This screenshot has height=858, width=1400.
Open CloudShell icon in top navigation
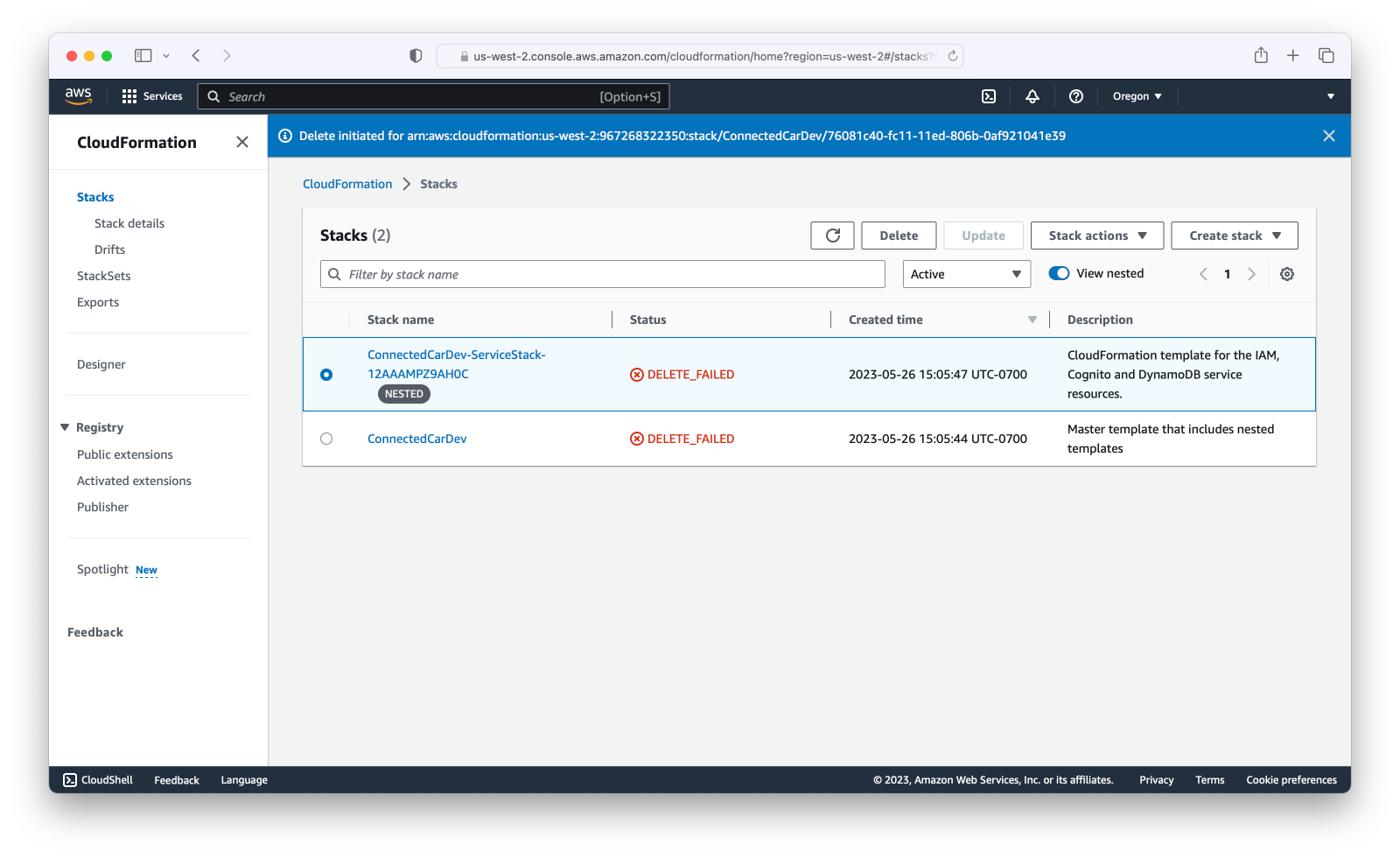tap(989, 96)
